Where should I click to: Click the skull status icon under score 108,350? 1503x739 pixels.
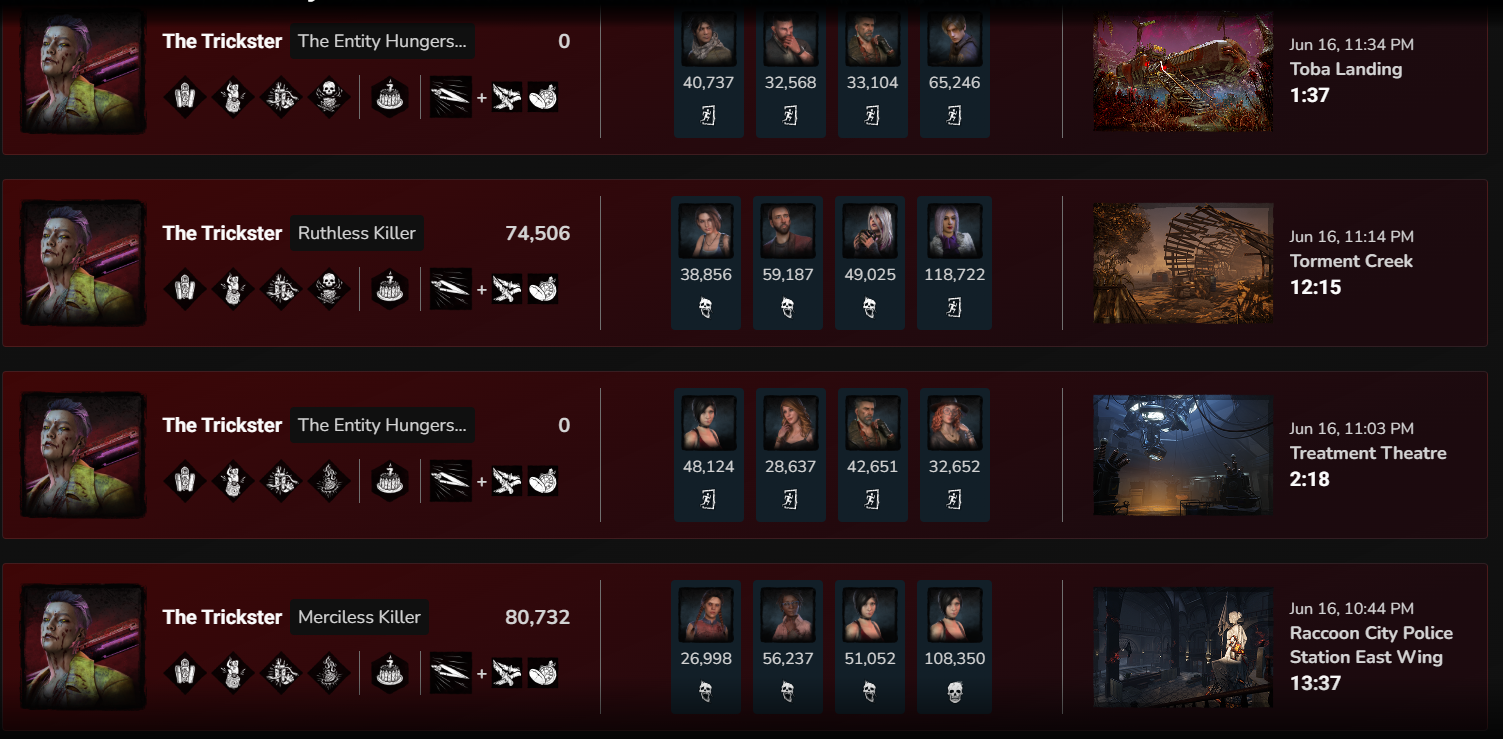click(x=954, y=692)
